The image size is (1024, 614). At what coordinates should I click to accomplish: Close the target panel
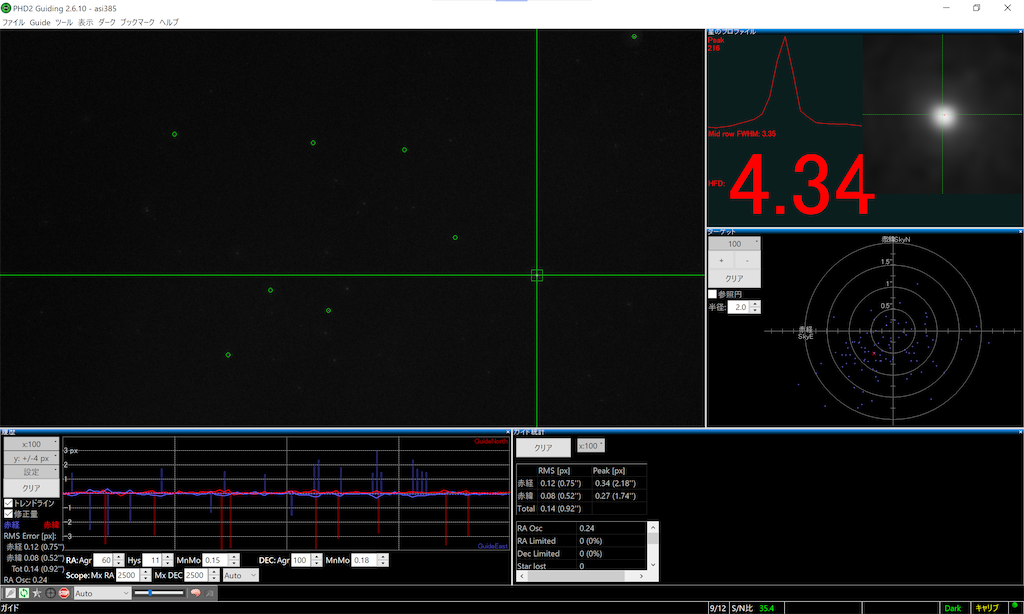pyautogui.click(x=1020, y=231)
